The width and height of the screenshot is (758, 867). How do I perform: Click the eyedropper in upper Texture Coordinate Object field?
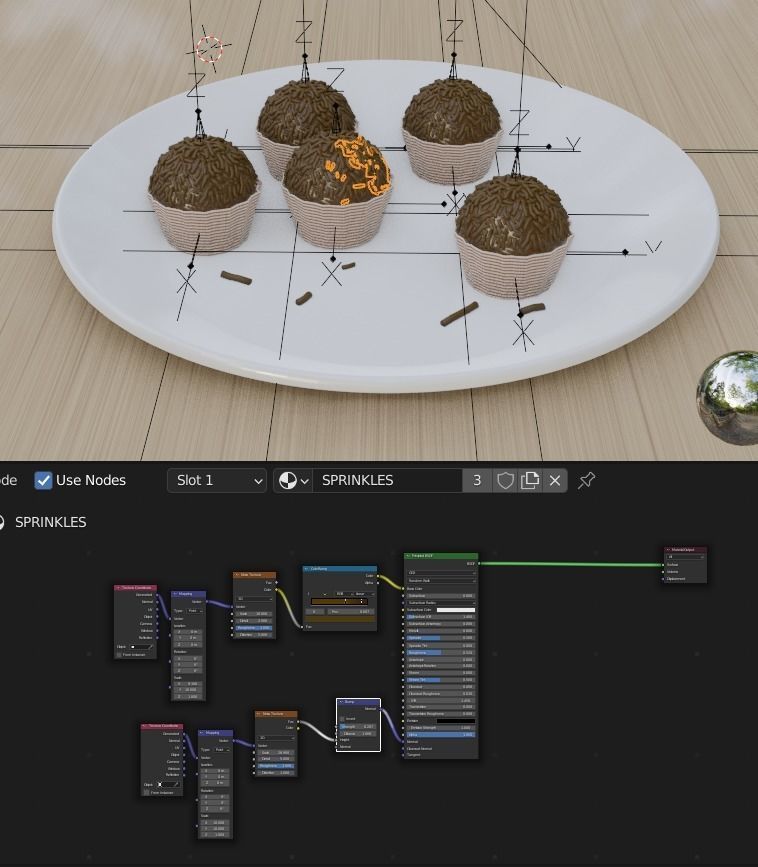tap(151, 647)
